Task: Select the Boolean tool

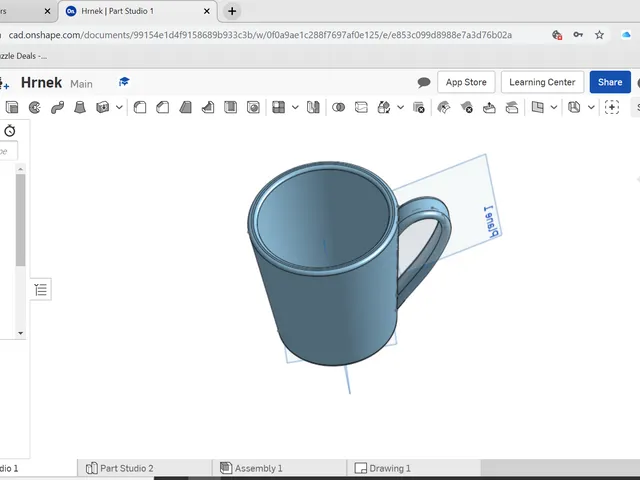Action: [338, 107]
